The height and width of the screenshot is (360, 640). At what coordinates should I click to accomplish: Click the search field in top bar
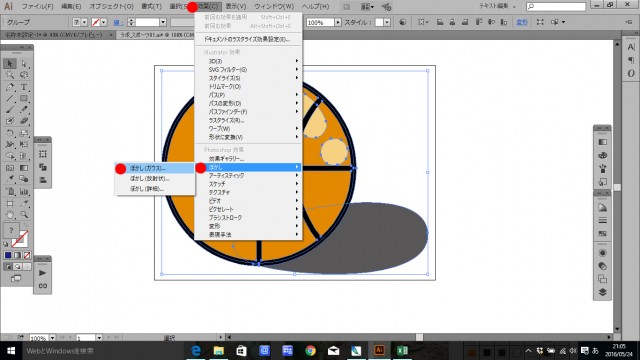pyautogui.click(x=556, y=7)
